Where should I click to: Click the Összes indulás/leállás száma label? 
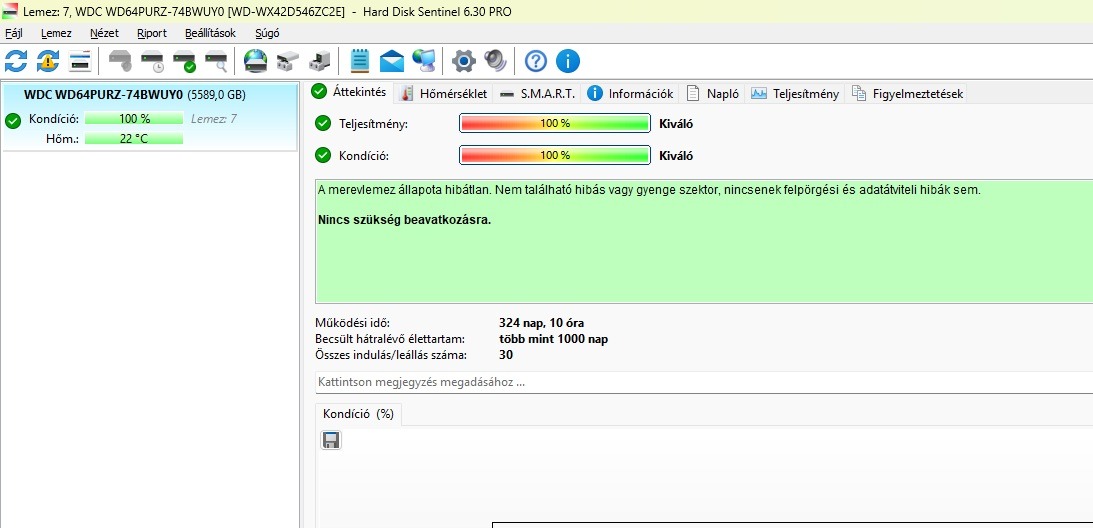tap(391, 355)
